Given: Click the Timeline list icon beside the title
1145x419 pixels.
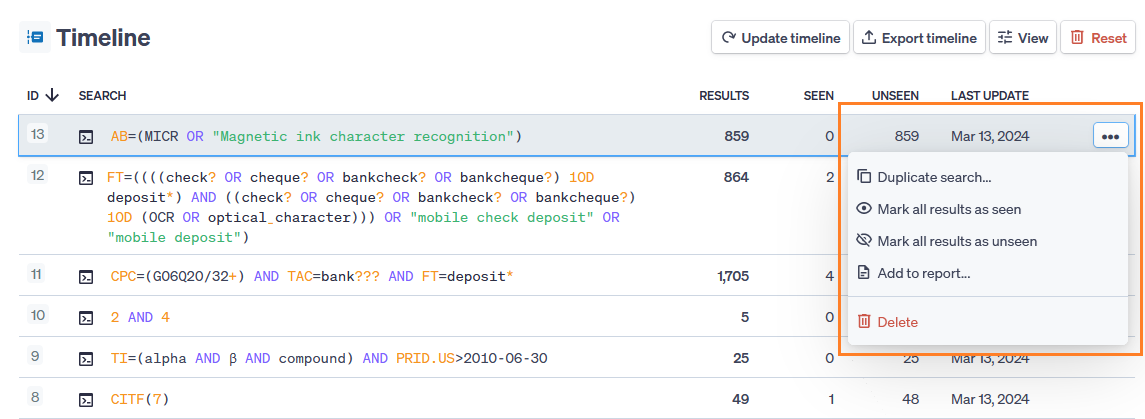Looking at the screenshot, I should point(34,38).
